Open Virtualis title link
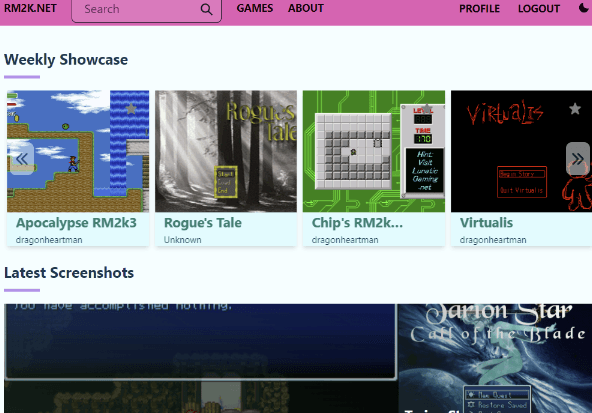Image resolution: width=592 pixels, height=413 pixels. tap(486, 223)
